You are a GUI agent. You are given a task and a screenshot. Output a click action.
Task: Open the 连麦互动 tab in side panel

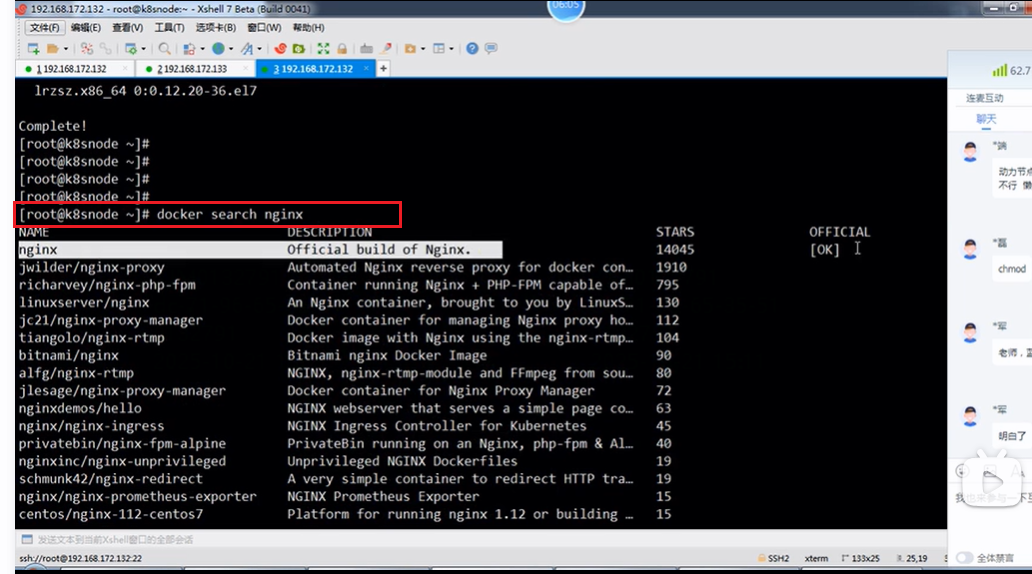(x=985, y=98)
